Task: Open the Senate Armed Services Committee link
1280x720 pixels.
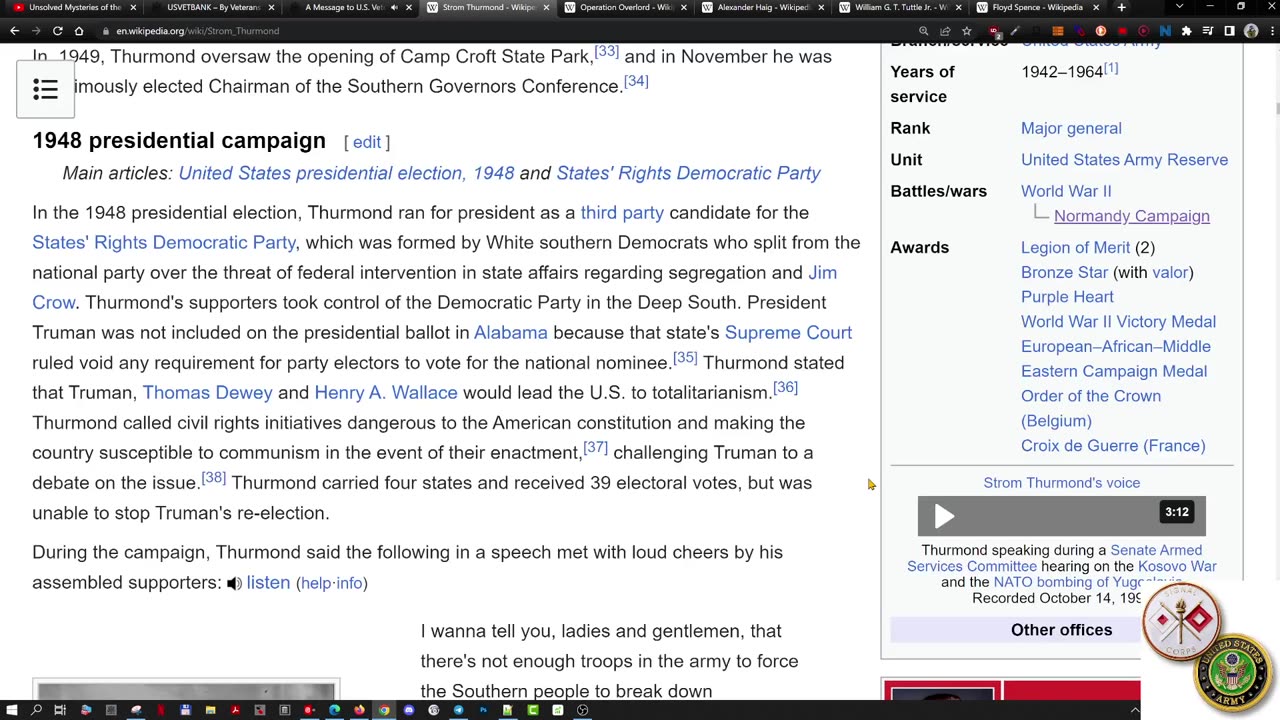Action: [1054, 558]
